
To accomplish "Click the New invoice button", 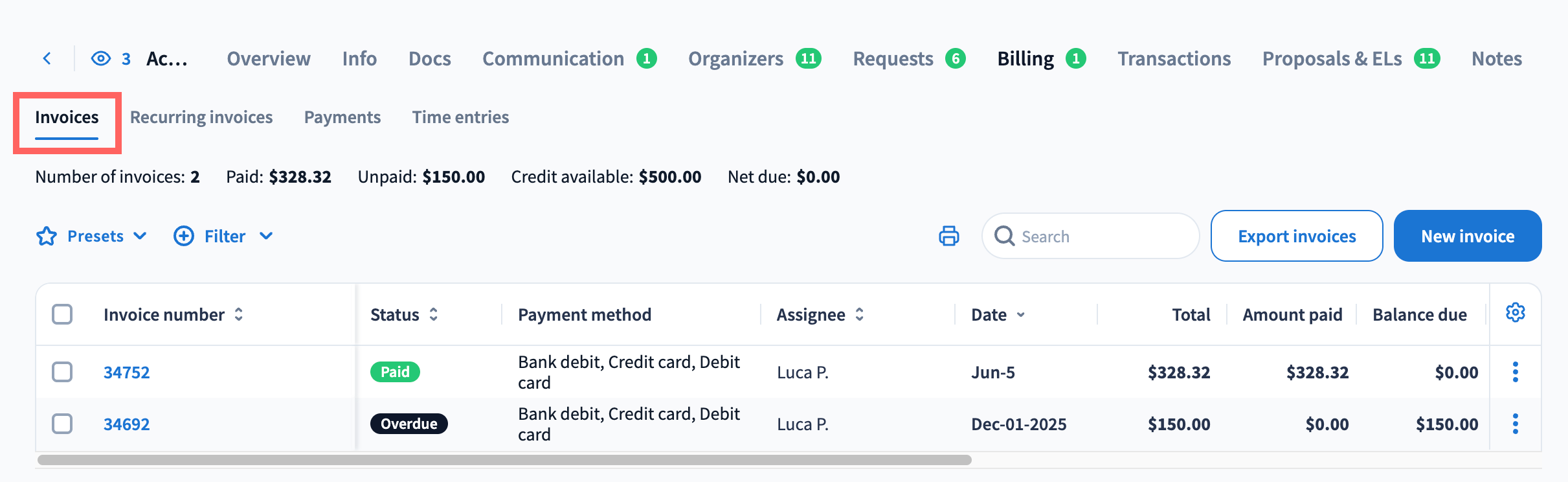I will point(1468,236).
